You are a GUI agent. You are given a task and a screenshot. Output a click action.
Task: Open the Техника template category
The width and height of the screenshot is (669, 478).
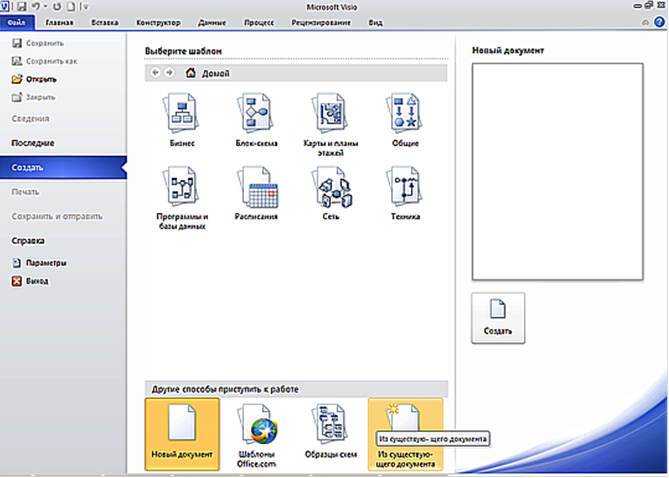tap(405, 193)
